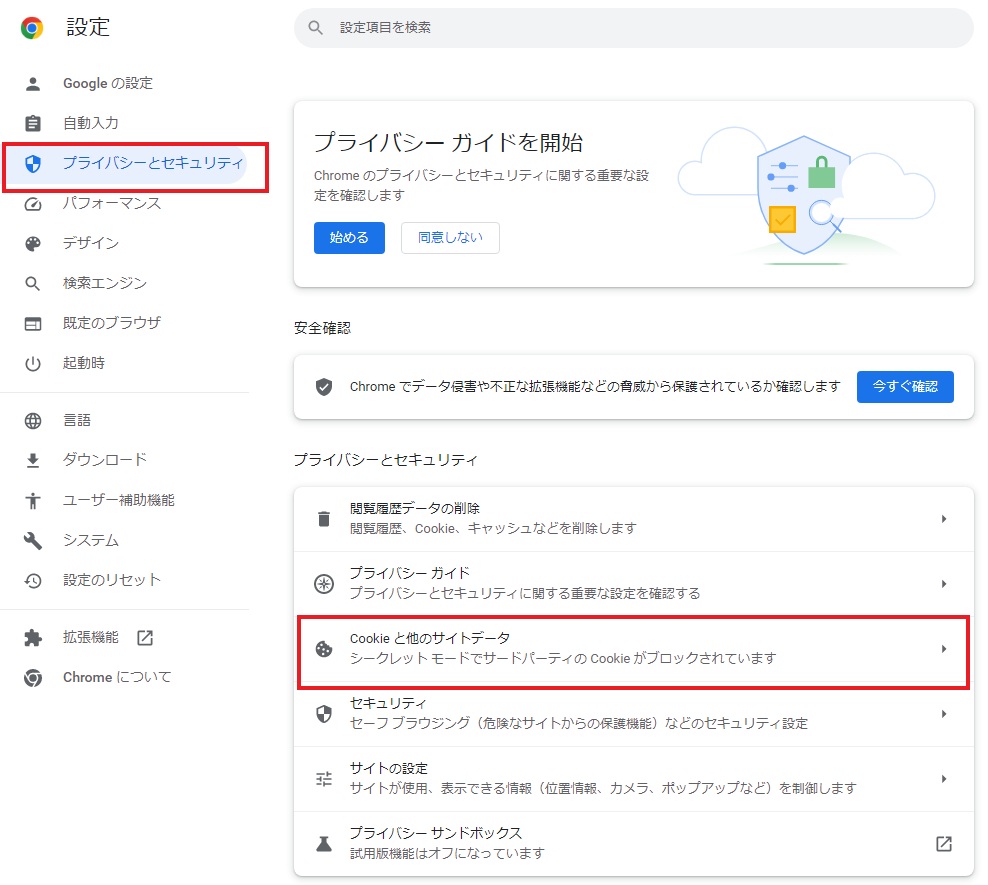Open external link icon on プライバシー サンドボックス row

coord(944,844)
